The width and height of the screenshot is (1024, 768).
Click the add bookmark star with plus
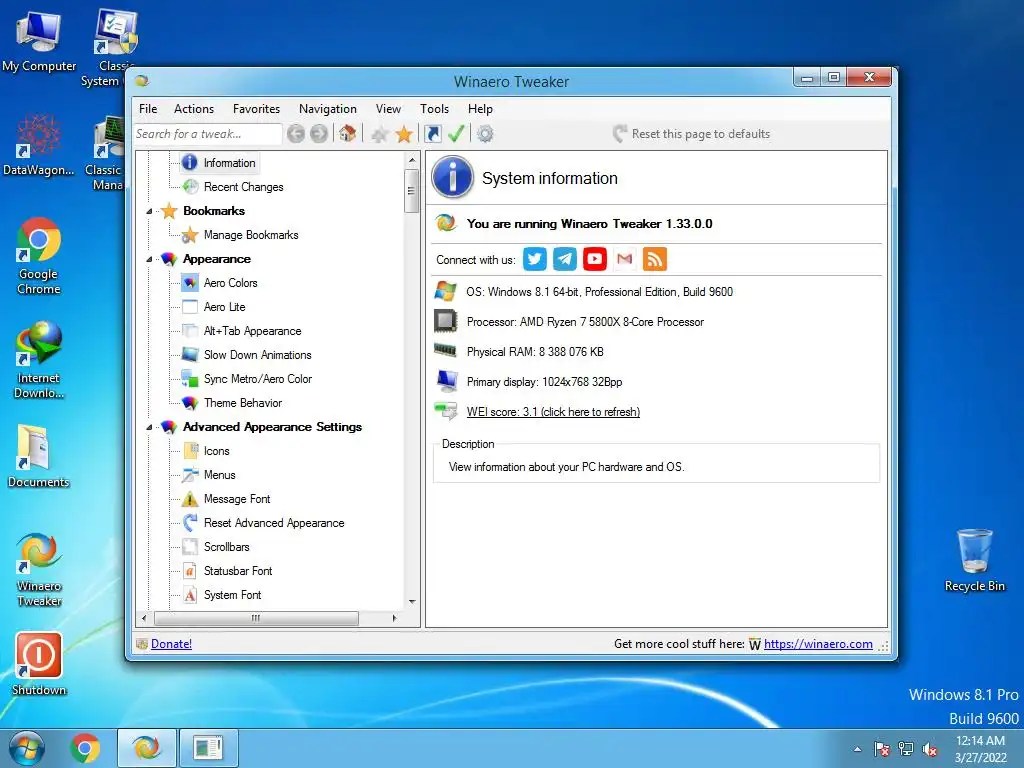click(x=379, y=134)
